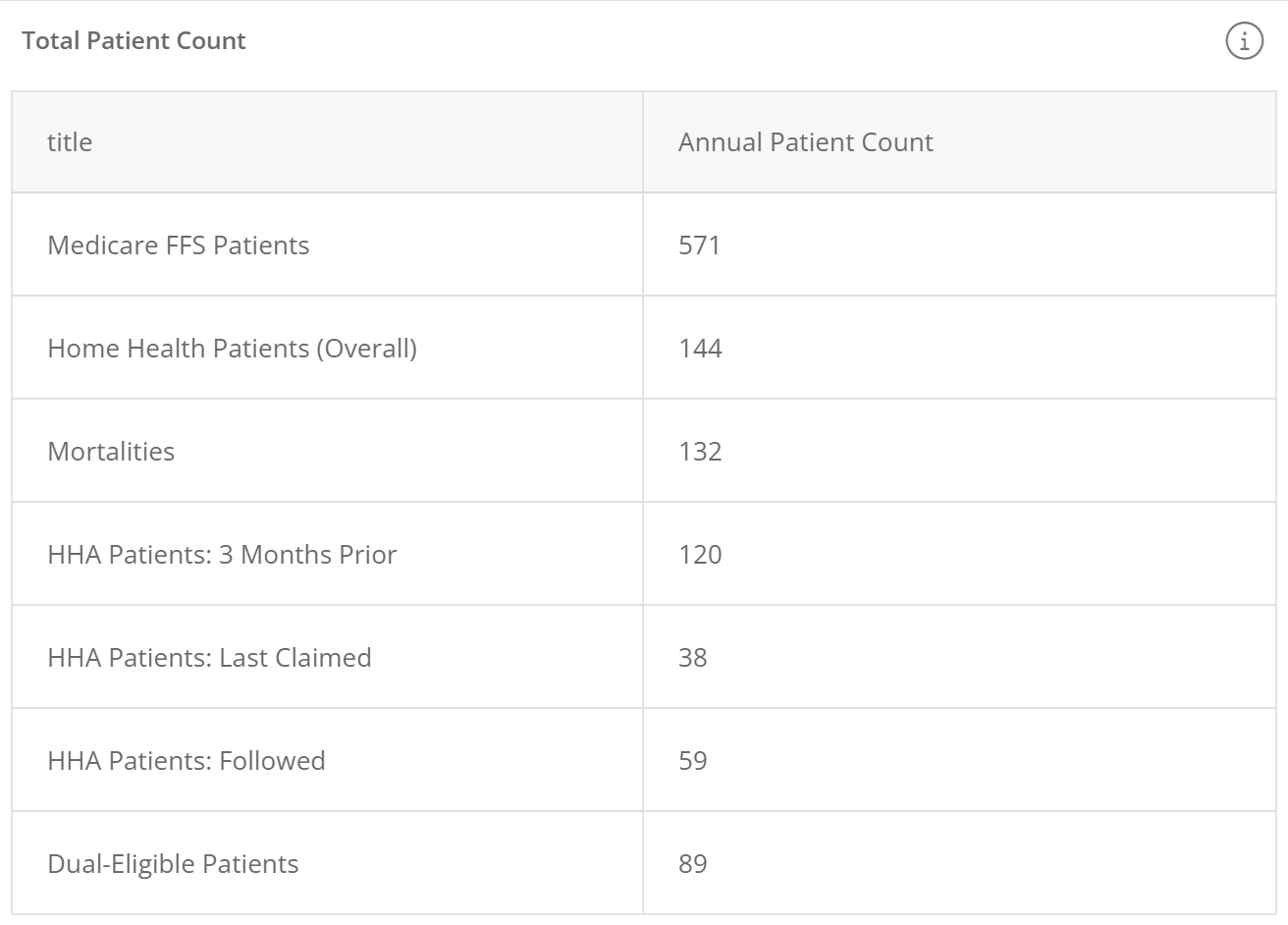
Task: Select the Dual-Eligible Patients row
Action: click(x=644, y=863)
